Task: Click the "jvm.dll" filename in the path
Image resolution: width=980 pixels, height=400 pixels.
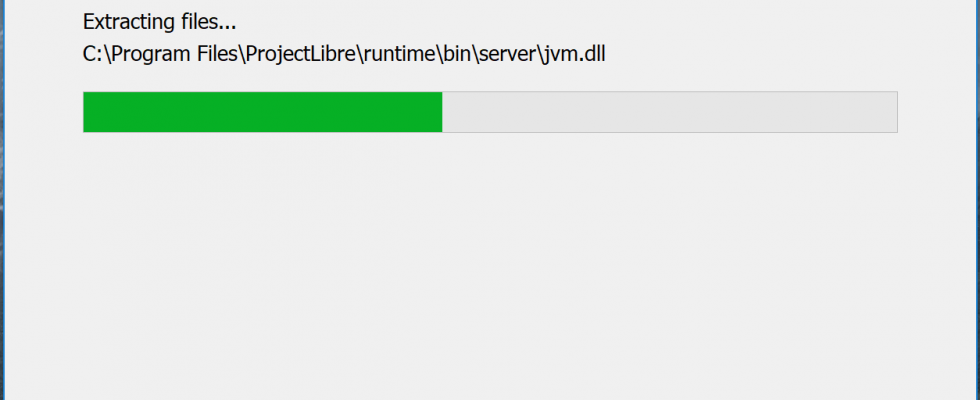Action: click(x=573, y=54)
